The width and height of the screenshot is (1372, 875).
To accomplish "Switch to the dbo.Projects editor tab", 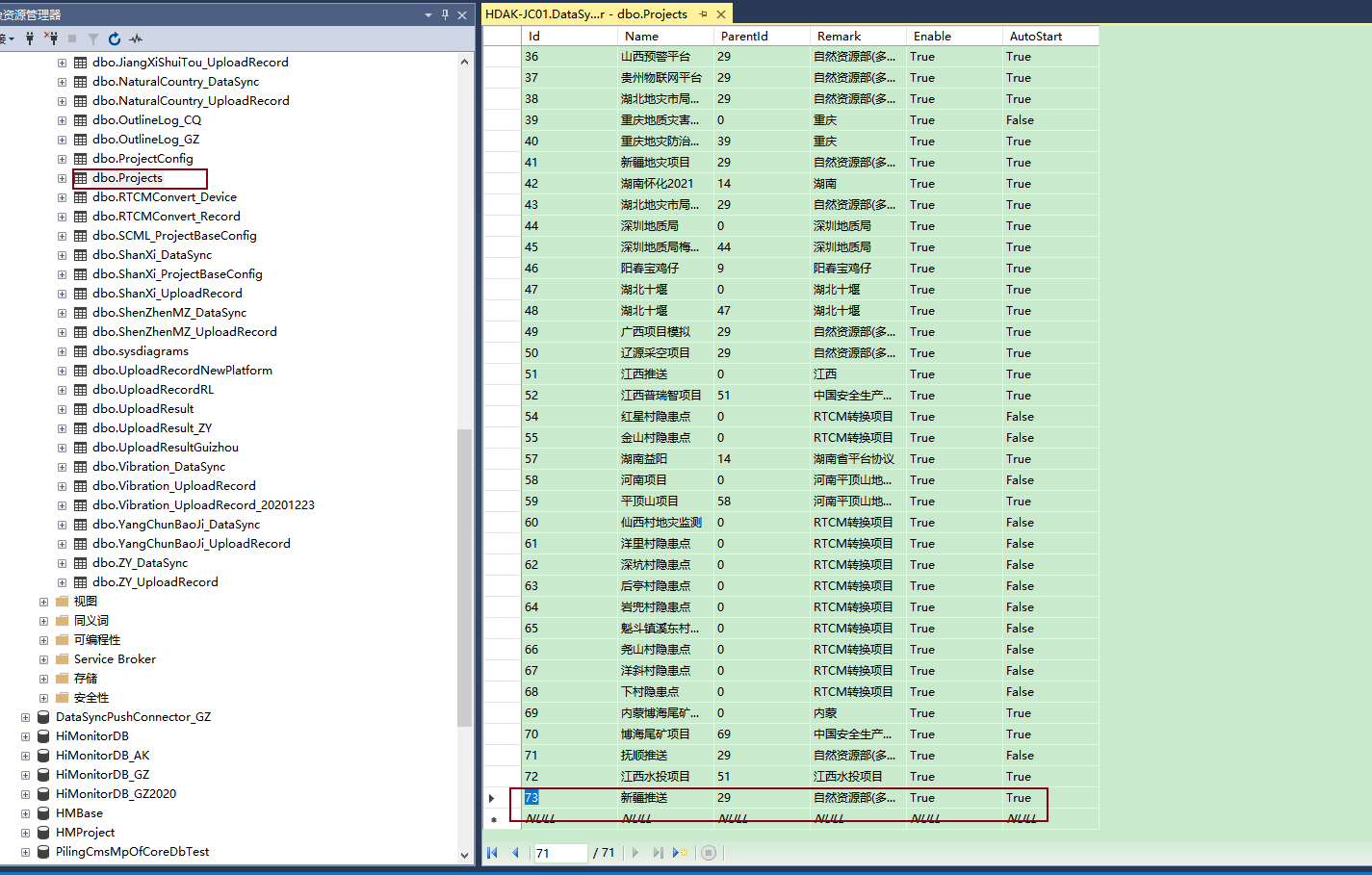I will click(585, 14).
